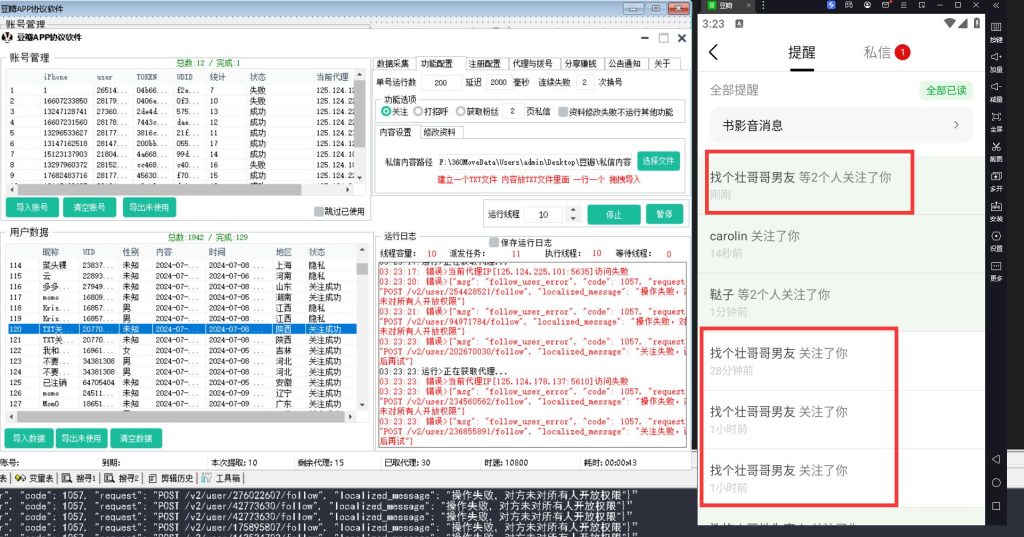This screenshot has height=537, width=1024.
Task: Tap the back arrow in the Douban app
Action: point(713,53)
